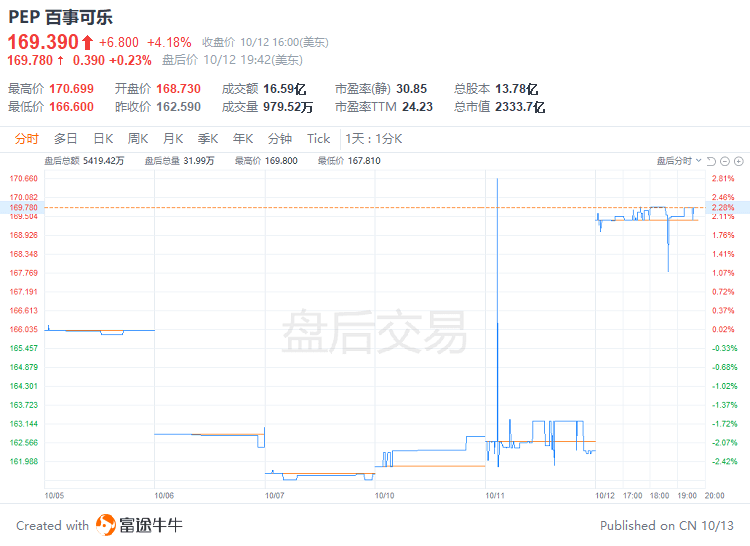Click the 市盈率(静) 30.85 value
The width and height of the screenshot is (750, 546).
411,89
